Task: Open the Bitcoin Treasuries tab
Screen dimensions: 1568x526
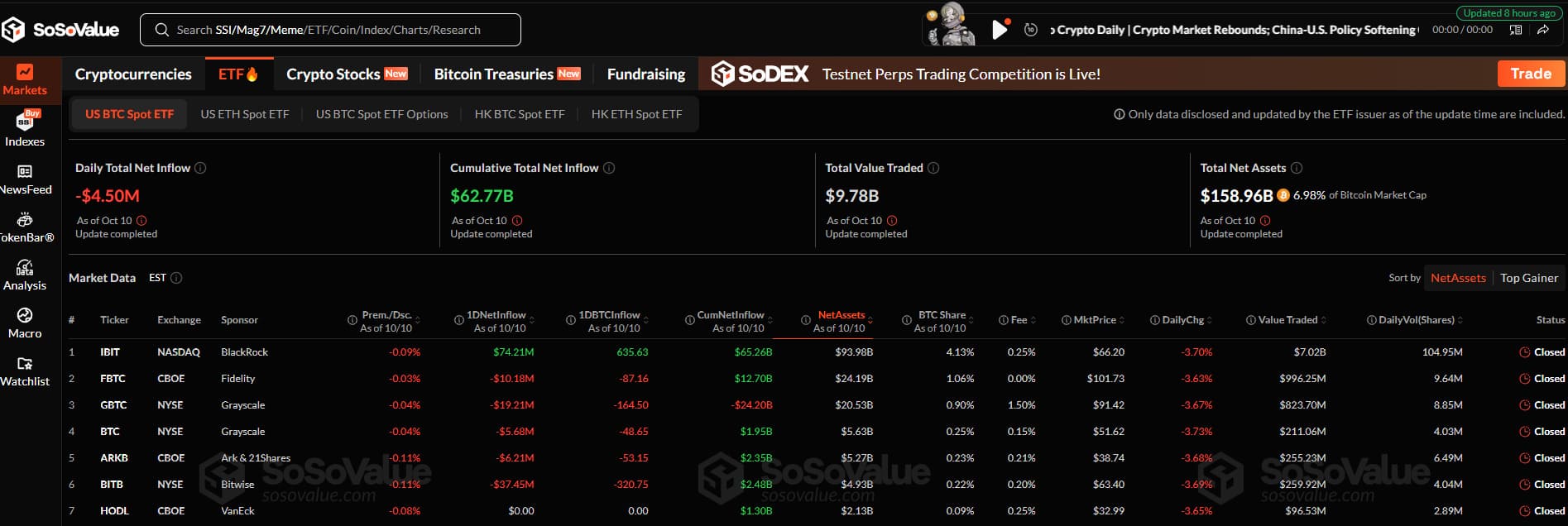Action: tap(494, 74)
